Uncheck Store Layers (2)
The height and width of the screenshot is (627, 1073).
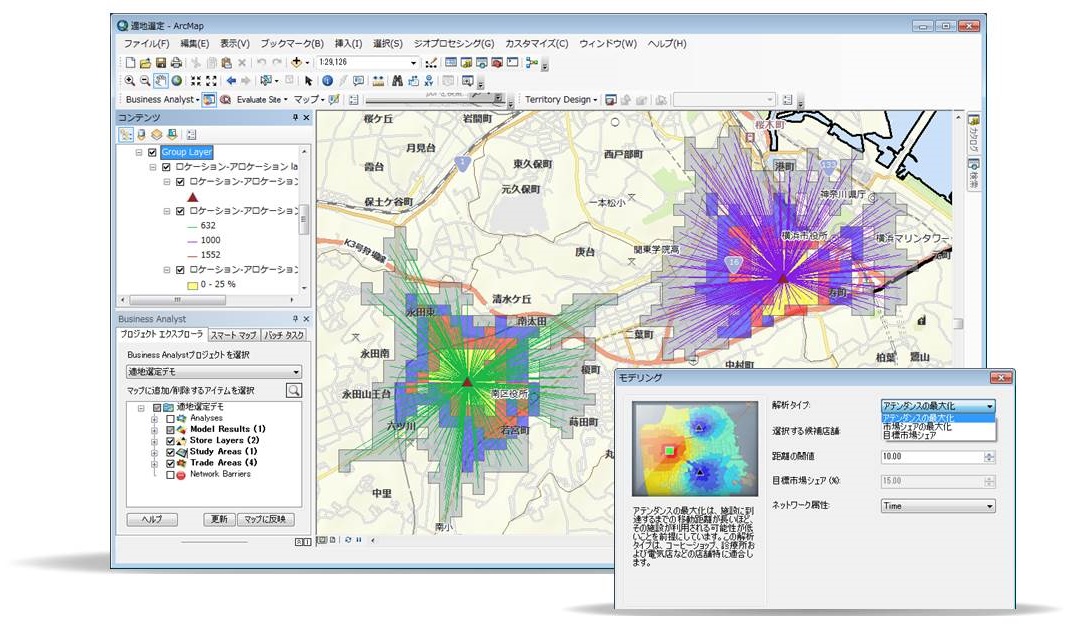tap(170, 441)
